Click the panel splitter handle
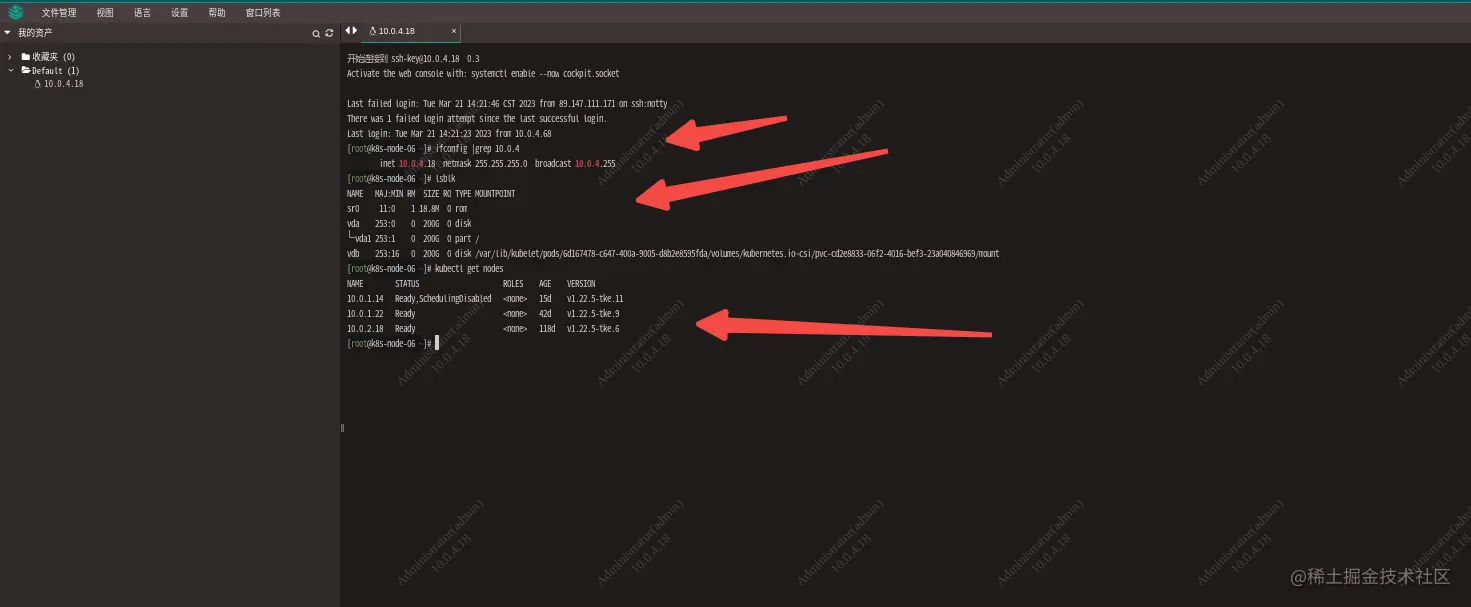This screenshot has width=1471, height=607. tap(341, 428)
